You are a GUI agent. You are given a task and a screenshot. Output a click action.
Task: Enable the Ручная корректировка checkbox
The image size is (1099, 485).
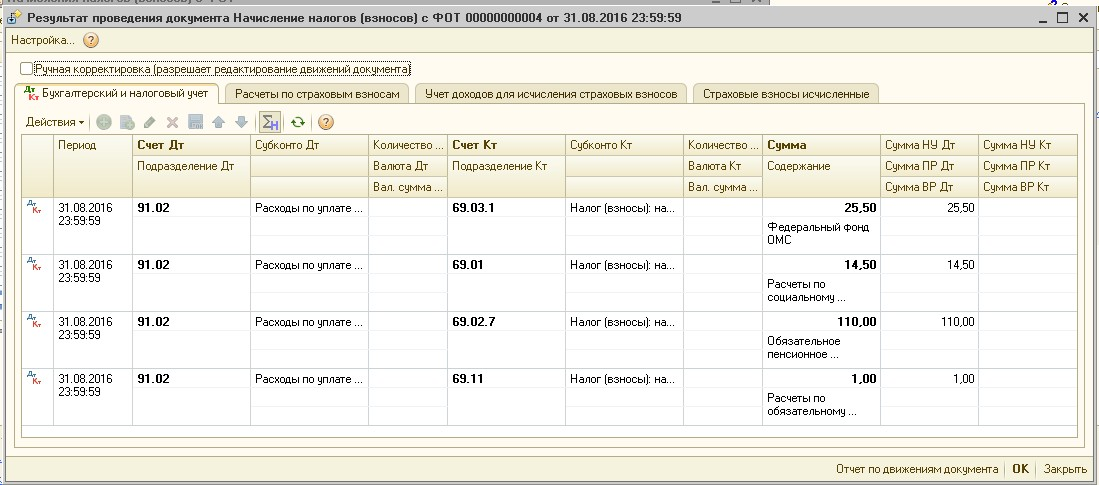coord(27,69)
